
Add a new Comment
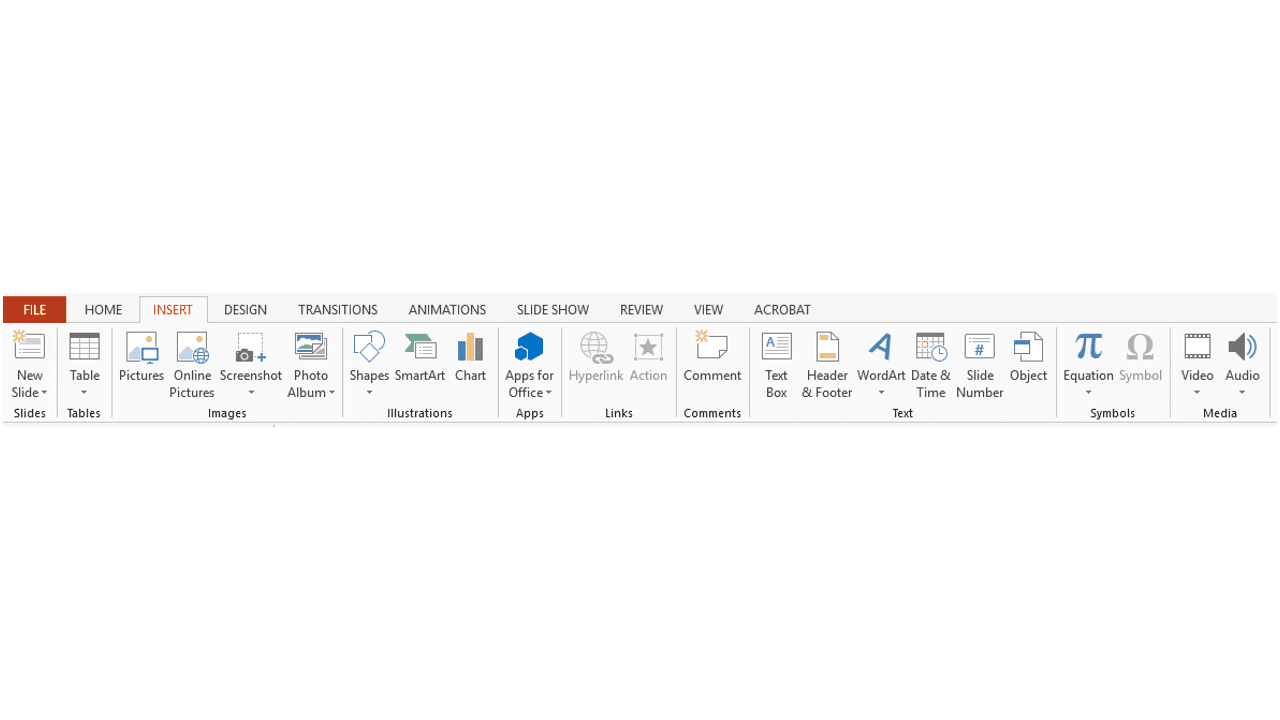point(712,362)
